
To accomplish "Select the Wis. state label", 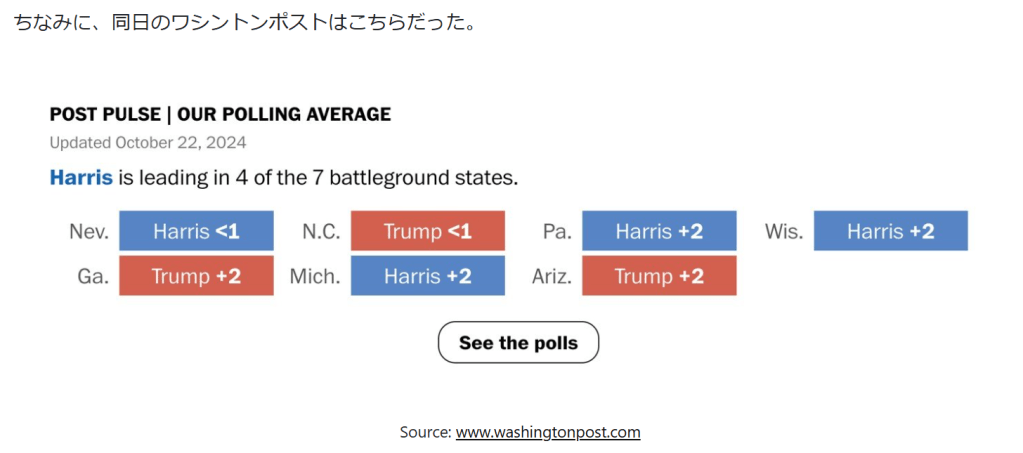I will (784, 232).
